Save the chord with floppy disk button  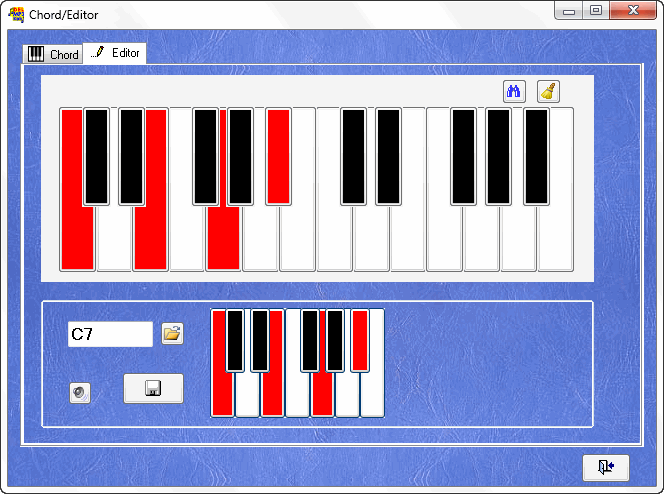(153, 388)
